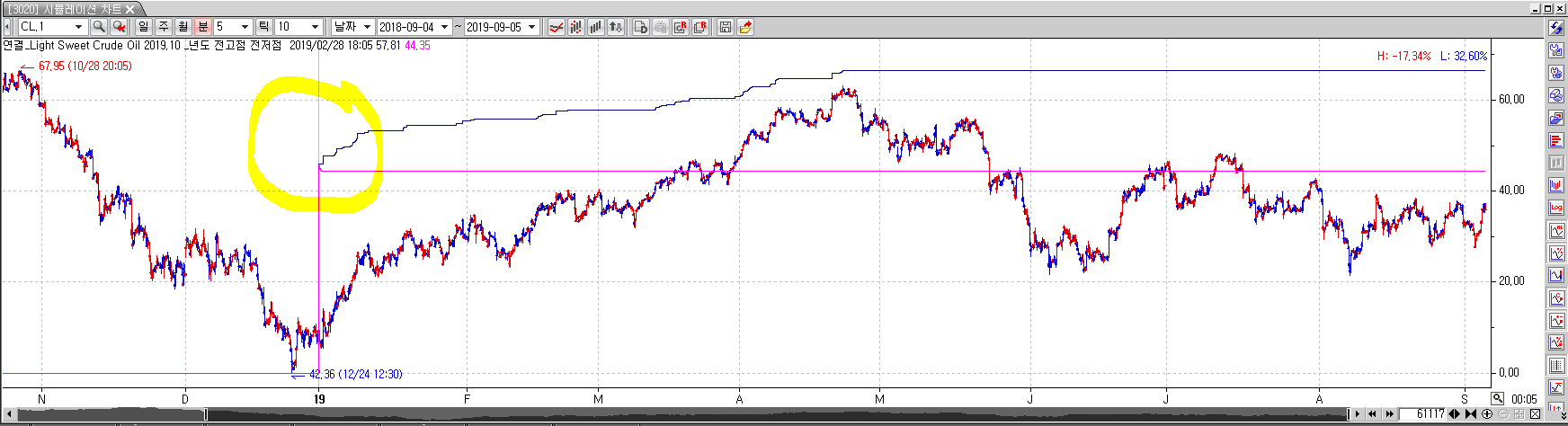Click the log scale icon in sidebar
This screenshot has width=1568, height=426.
(1556, 209)
